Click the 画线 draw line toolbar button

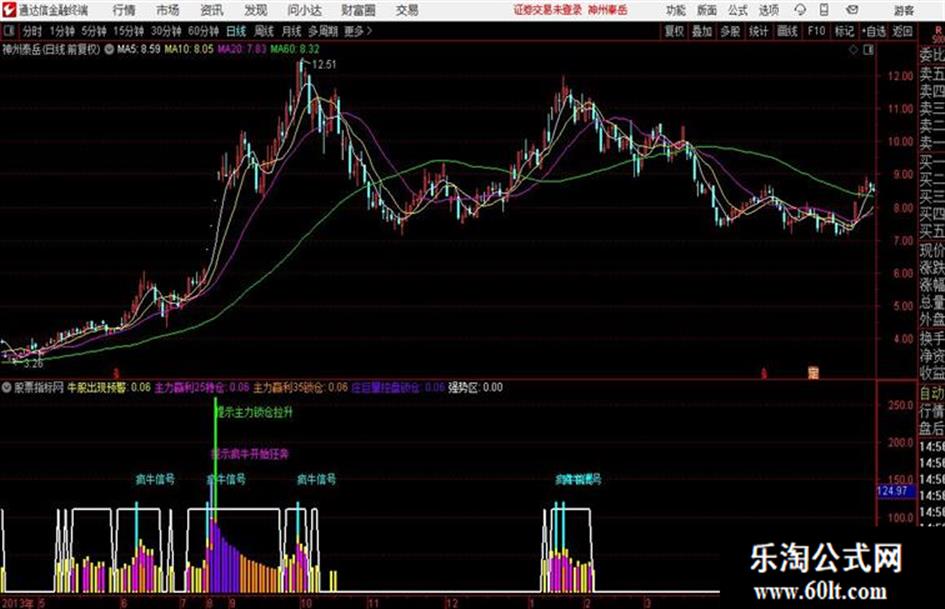pyautogui.click(x=787, y=31)
